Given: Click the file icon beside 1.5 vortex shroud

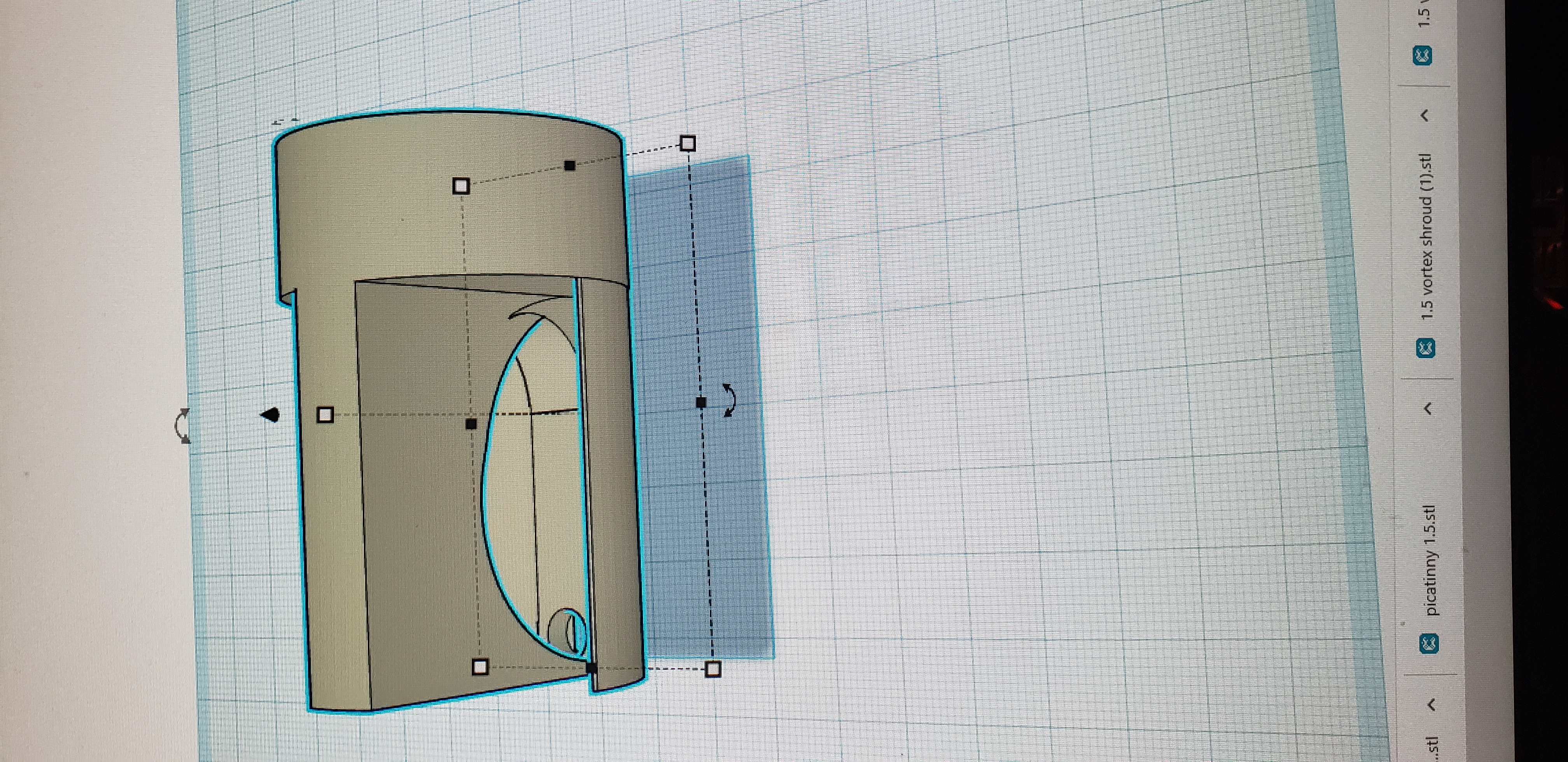Looking at the screenshot, I should (x=1426, y=349).
